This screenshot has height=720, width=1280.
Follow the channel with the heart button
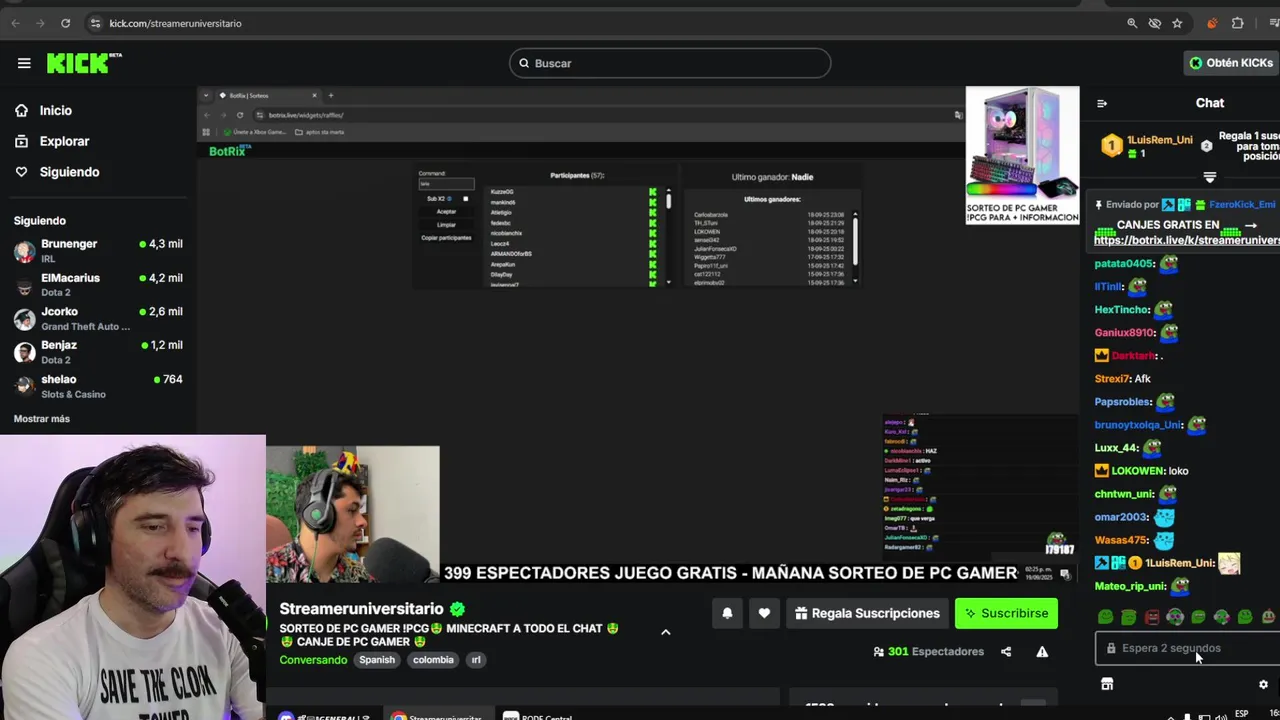click(x=764, y=613)
